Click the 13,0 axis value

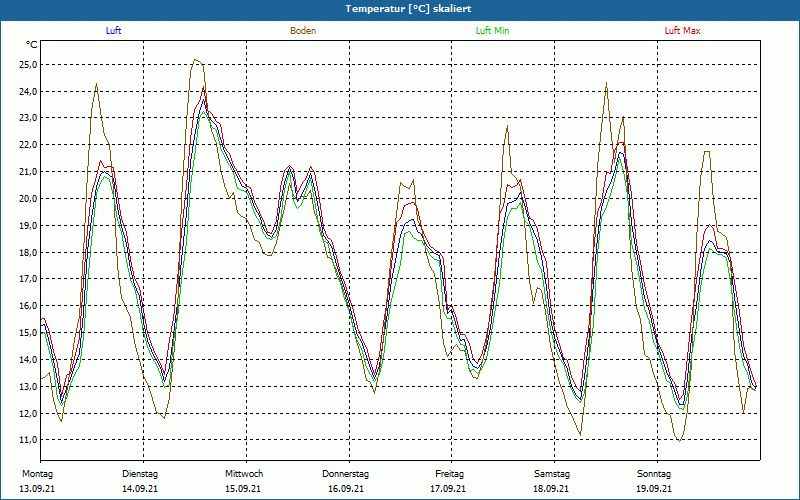click(x=28, y=386)
